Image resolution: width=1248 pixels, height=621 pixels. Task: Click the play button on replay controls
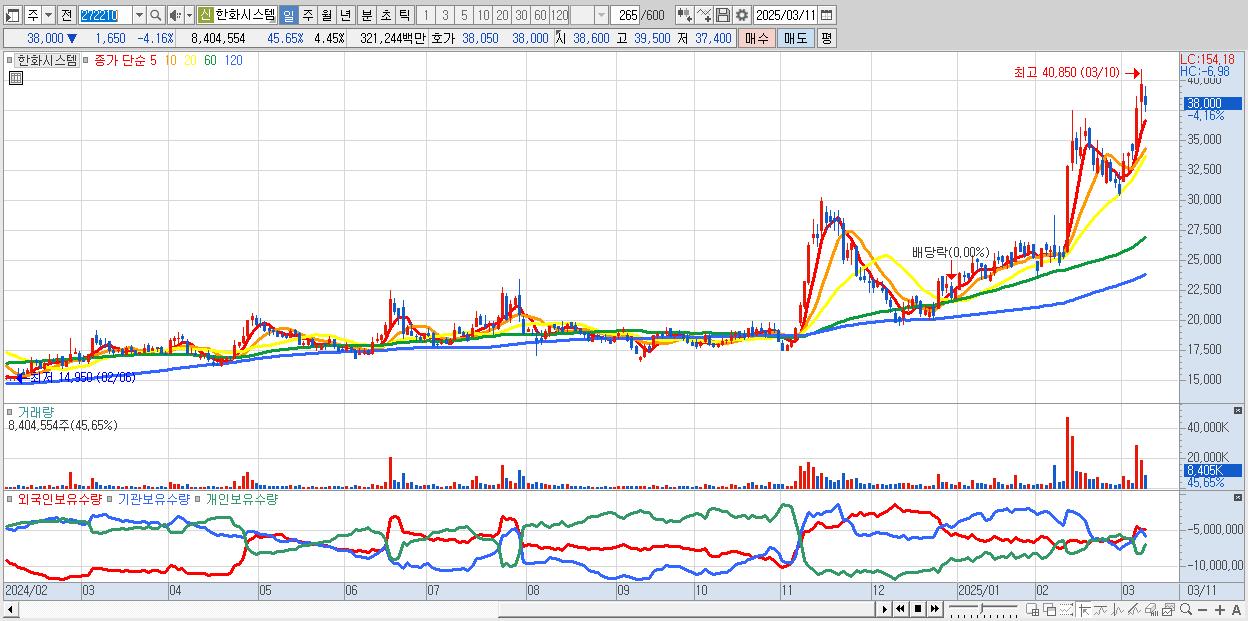click(x=885, y=609)
